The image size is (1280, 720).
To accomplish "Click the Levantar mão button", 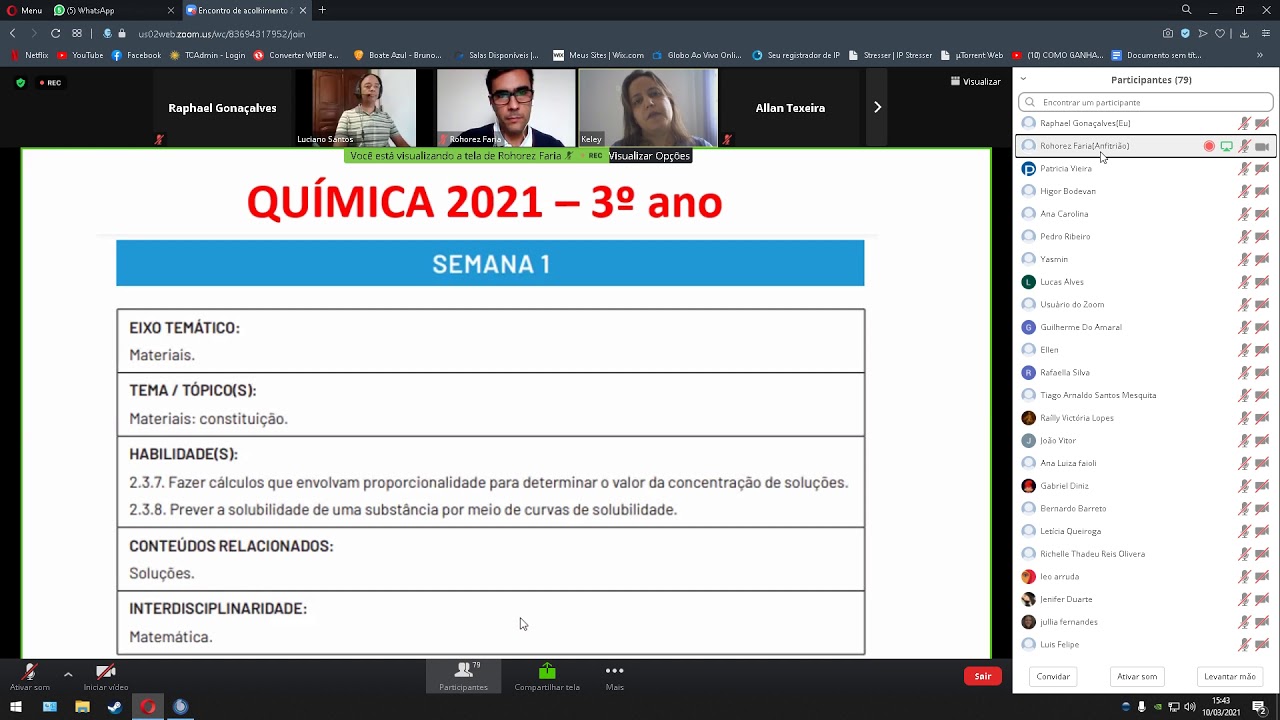I will click(x=1229, y=676).
